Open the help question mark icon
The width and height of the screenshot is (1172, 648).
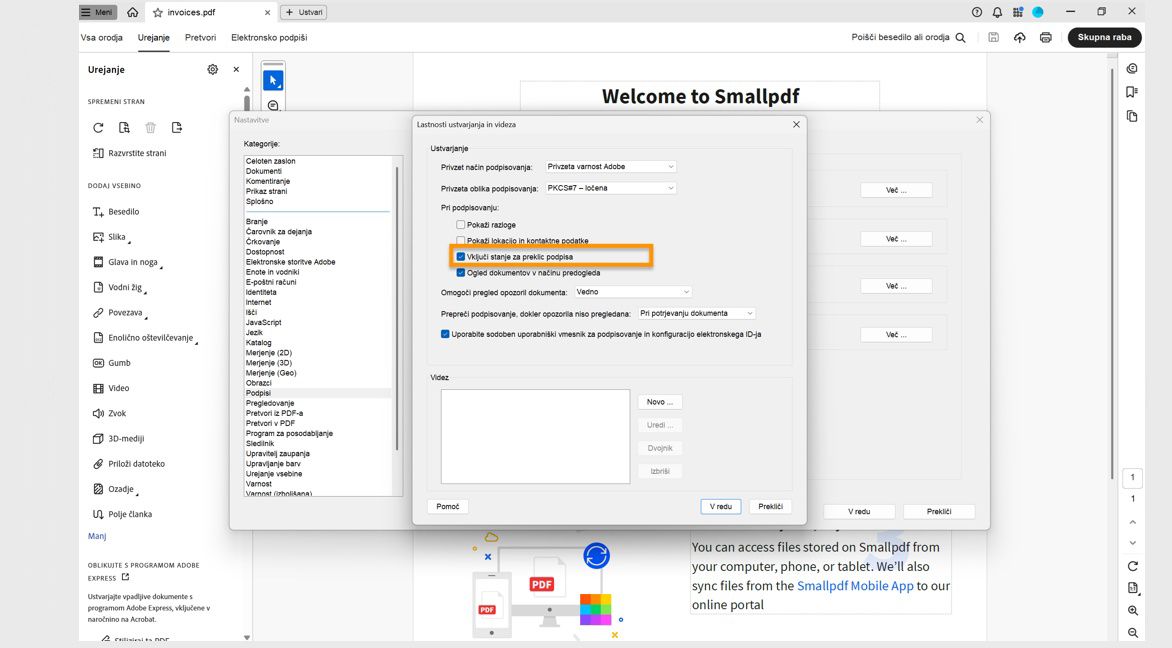pyautogui.click(x=977, y=12)
